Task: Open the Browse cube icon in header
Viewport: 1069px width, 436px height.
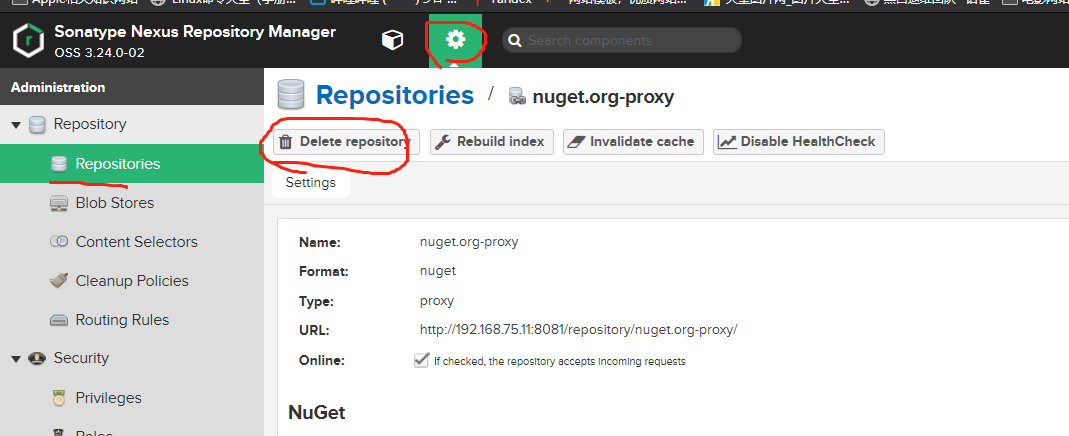Action: (x=392, y=40)
